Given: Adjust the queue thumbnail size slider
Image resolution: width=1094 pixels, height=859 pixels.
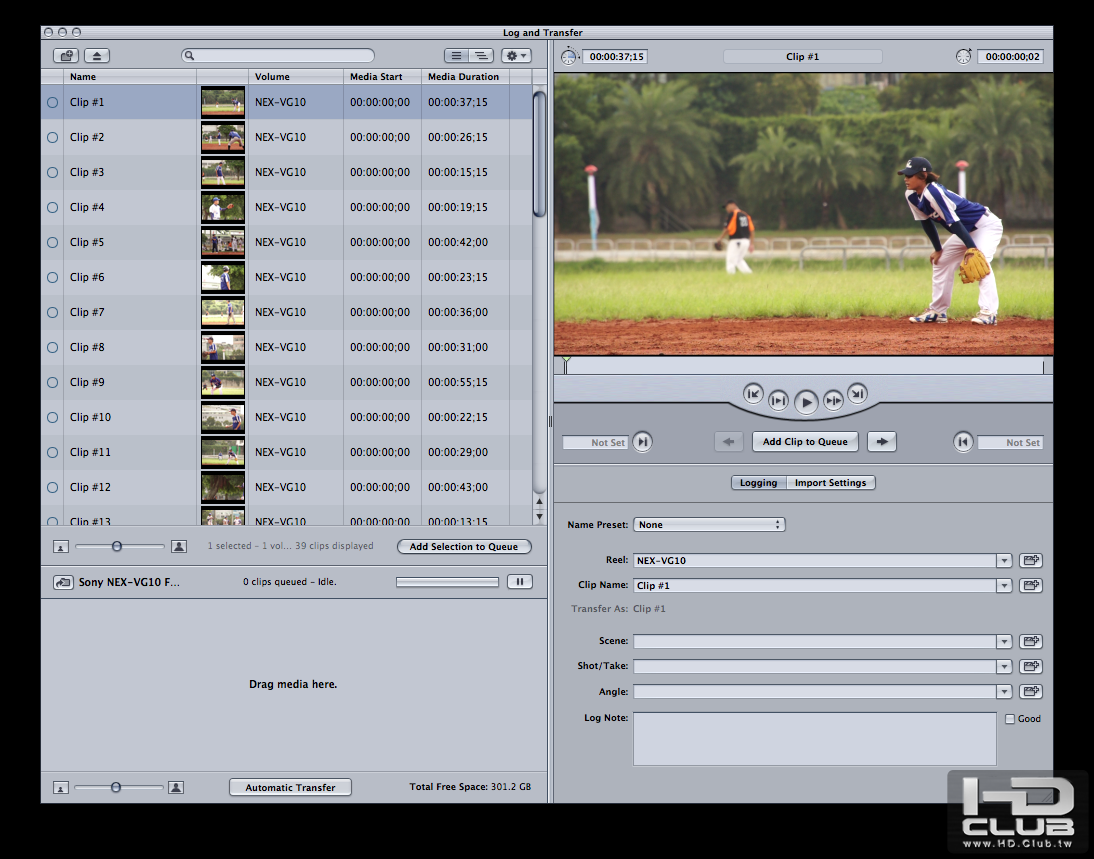Looking at the screenshot, I should (x=116, y=787).
